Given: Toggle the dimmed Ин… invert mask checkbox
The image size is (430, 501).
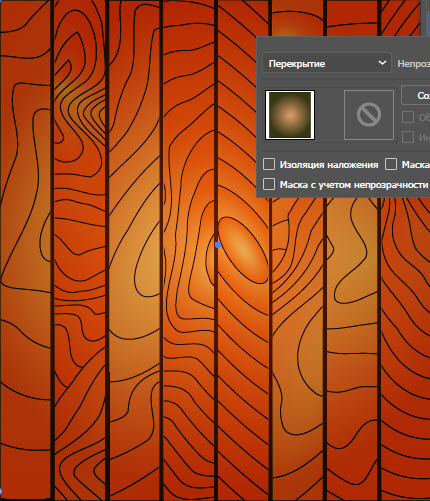Looking at the screenshot, I should click(x=408, y=137).
